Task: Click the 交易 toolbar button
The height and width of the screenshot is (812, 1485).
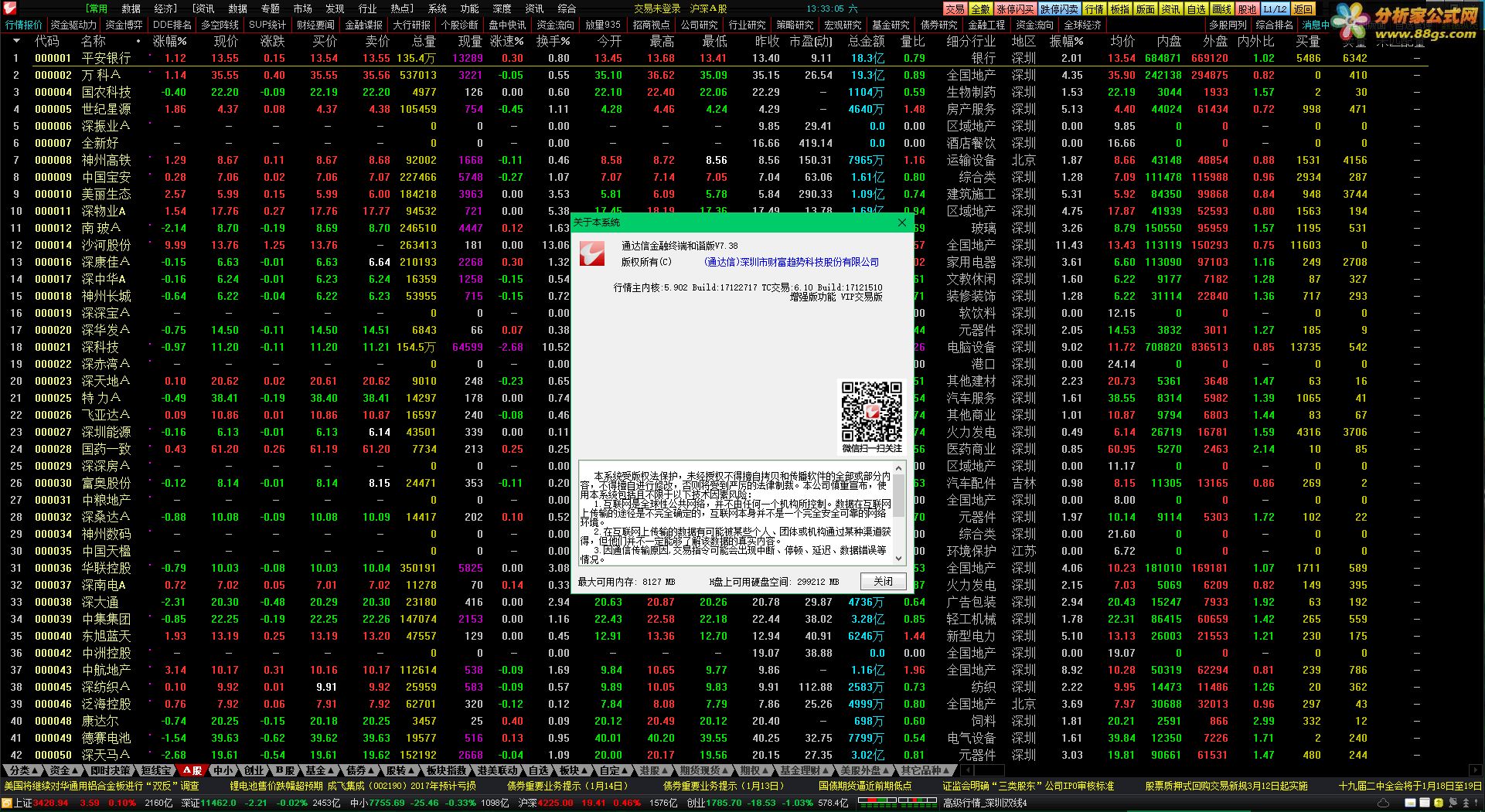Action: [x=955, y=9]
